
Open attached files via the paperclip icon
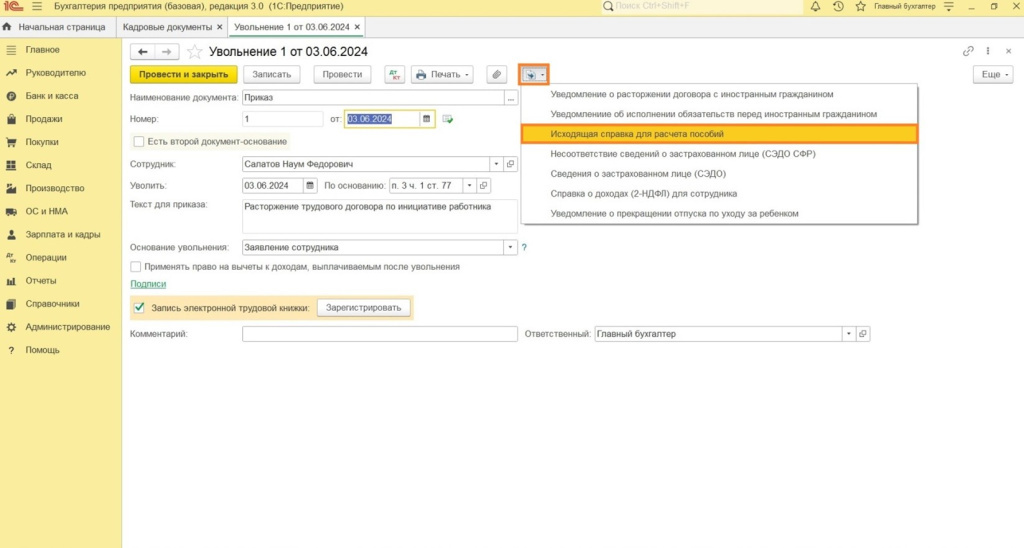(496, 75)
